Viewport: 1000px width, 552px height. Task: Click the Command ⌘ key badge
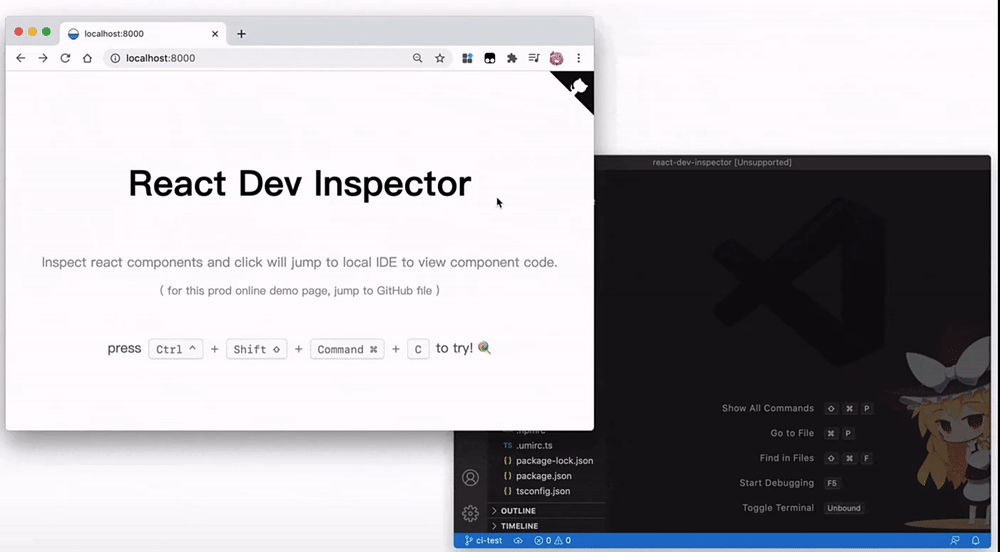[347, 349]
